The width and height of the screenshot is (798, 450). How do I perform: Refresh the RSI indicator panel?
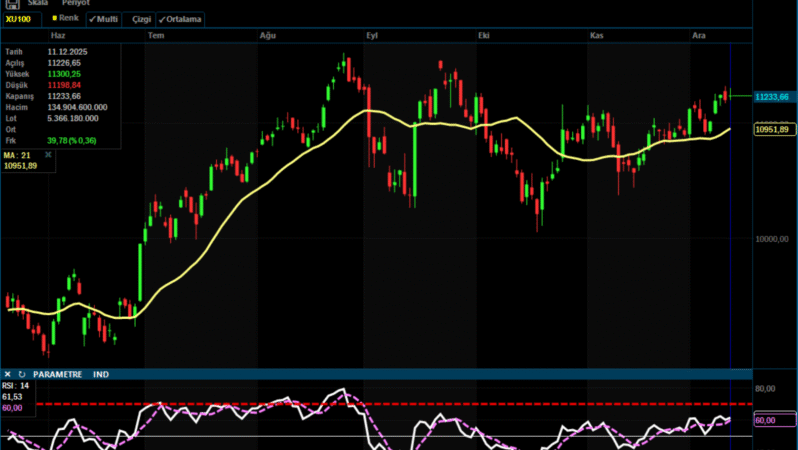[21, 374]
